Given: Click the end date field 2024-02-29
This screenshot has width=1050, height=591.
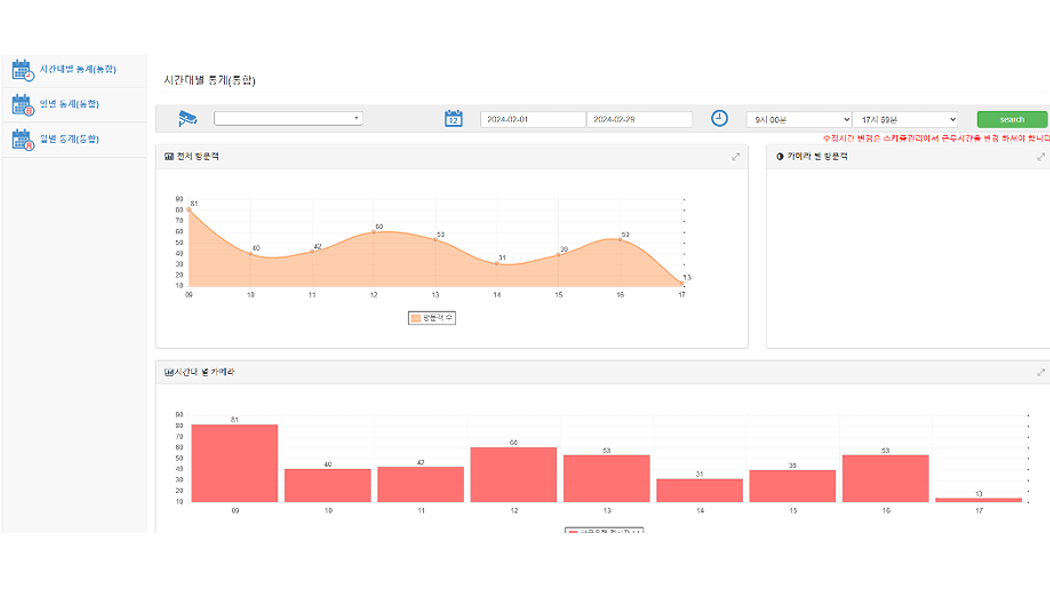Looking at the screenshot, I should (x=639, y=119).
